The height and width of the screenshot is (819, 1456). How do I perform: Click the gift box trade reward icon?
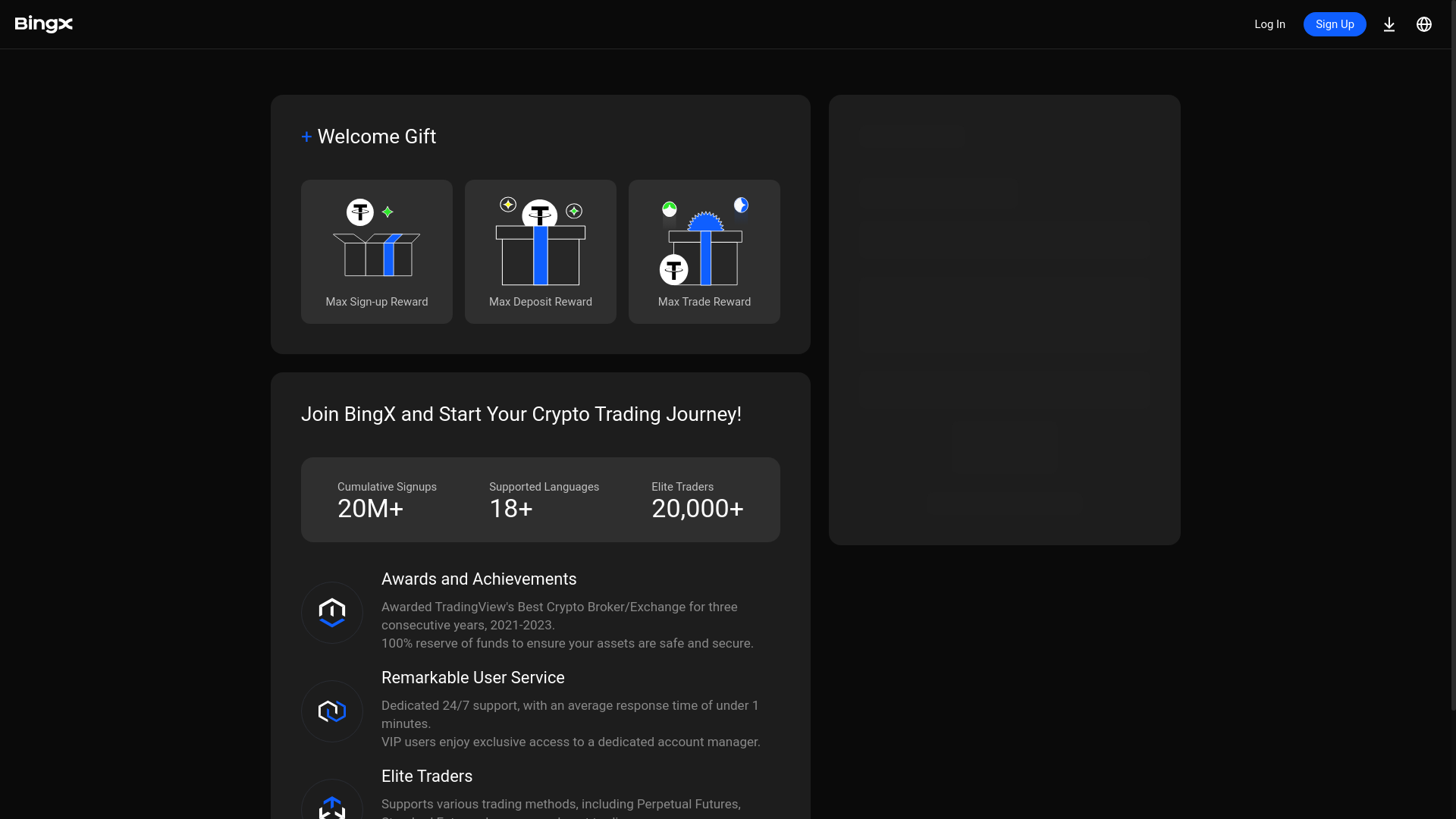coord(704,241)
